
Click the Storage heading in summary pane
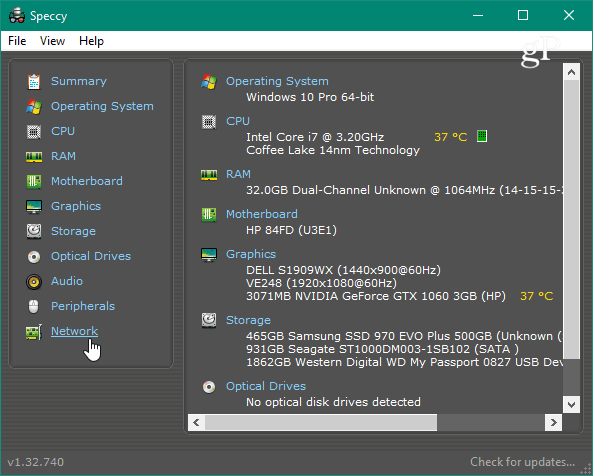248,320
